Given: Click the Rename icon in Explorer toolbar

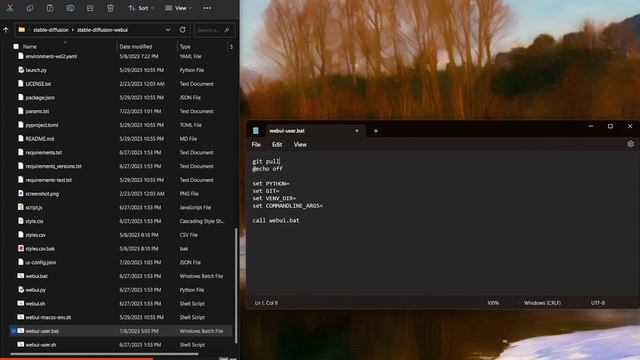Looking at the screenshot, I should pos(70,8).
